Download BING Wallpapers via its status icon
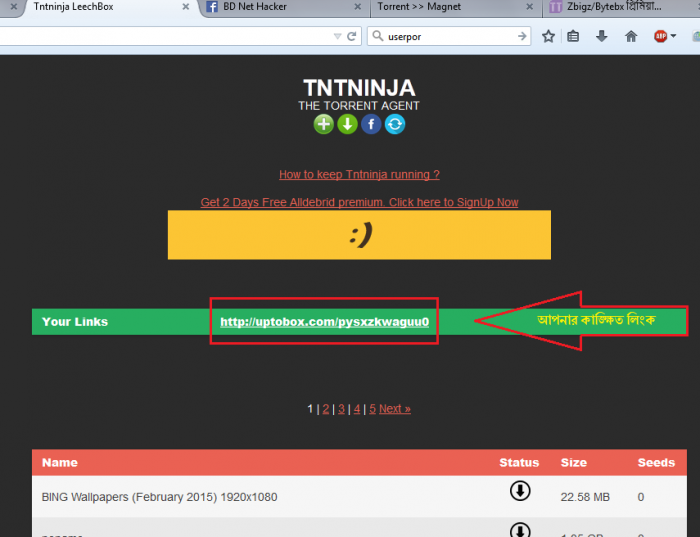 [x=520, y=491]
